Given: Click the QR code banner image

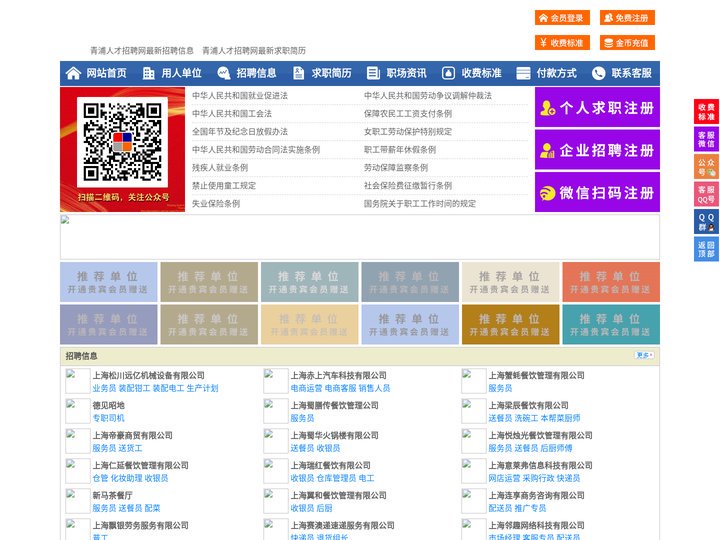Looking at the screenshot, I should [x=123, y=149].
